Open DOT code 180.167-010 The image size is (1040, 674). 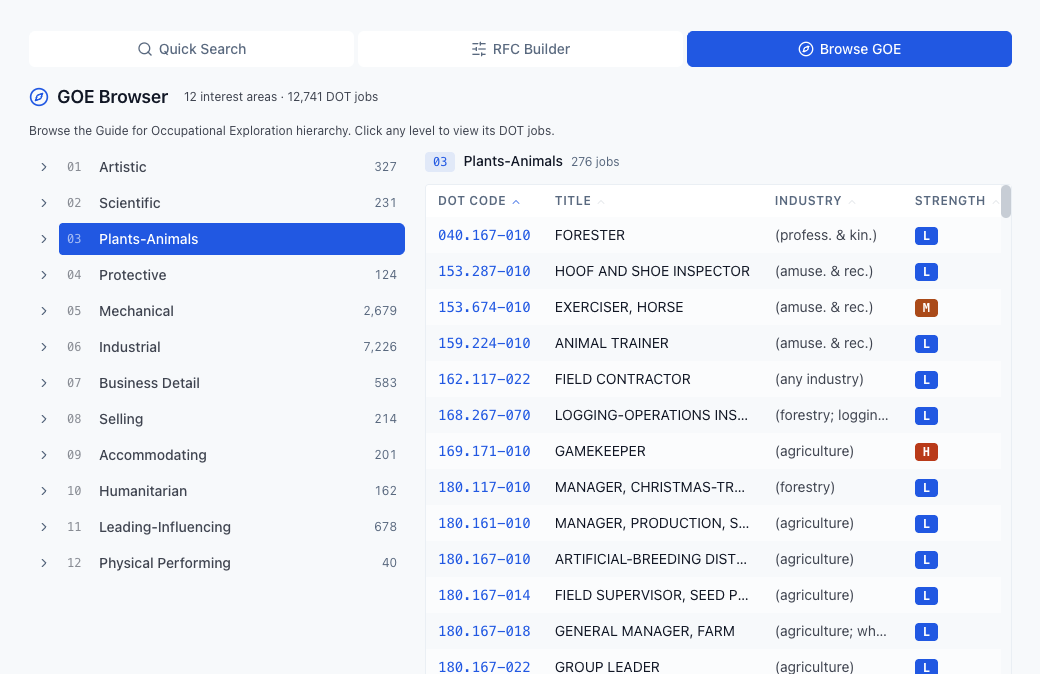484,559
